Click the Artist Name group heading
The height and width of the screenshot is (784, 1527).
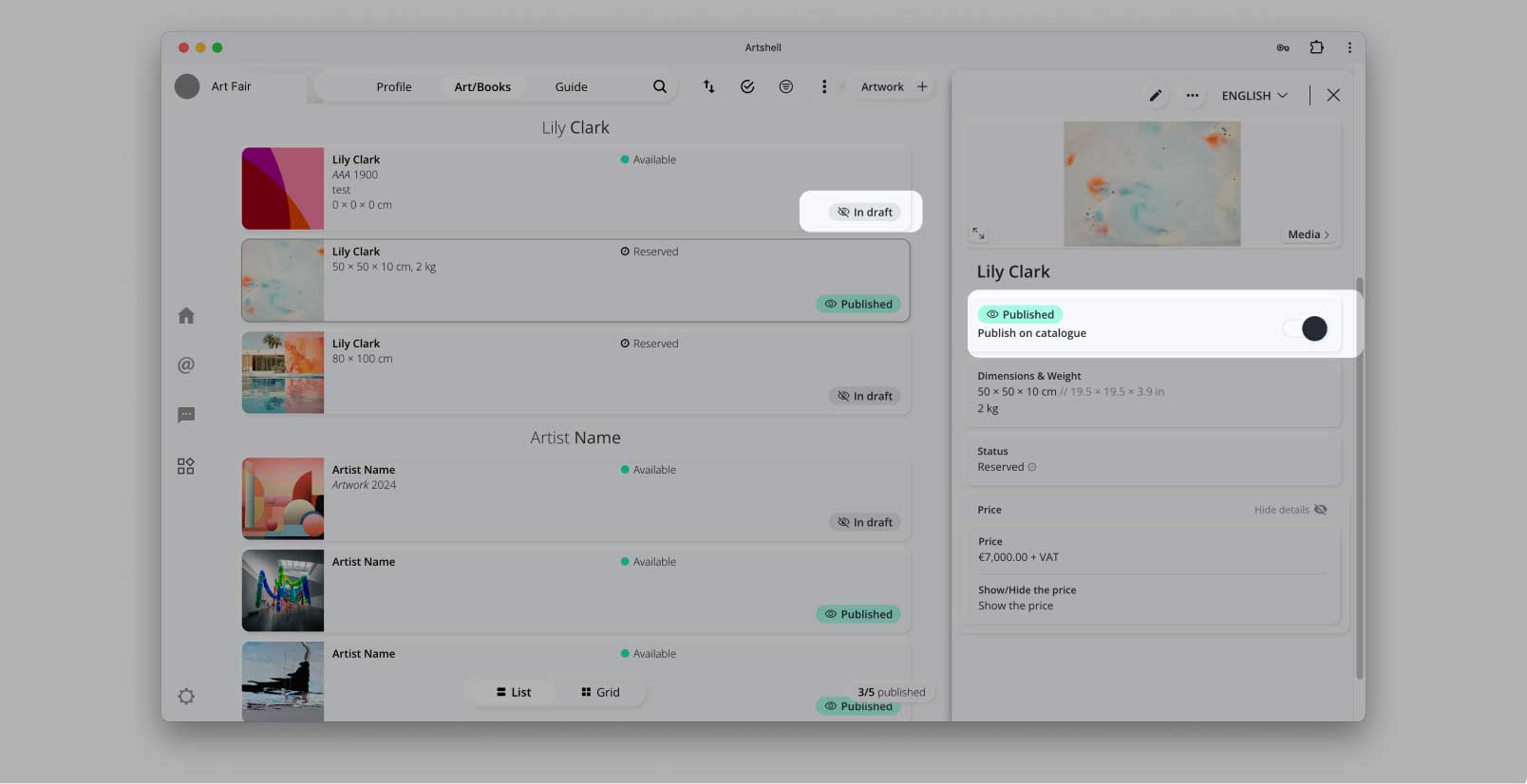click(575, 438)
